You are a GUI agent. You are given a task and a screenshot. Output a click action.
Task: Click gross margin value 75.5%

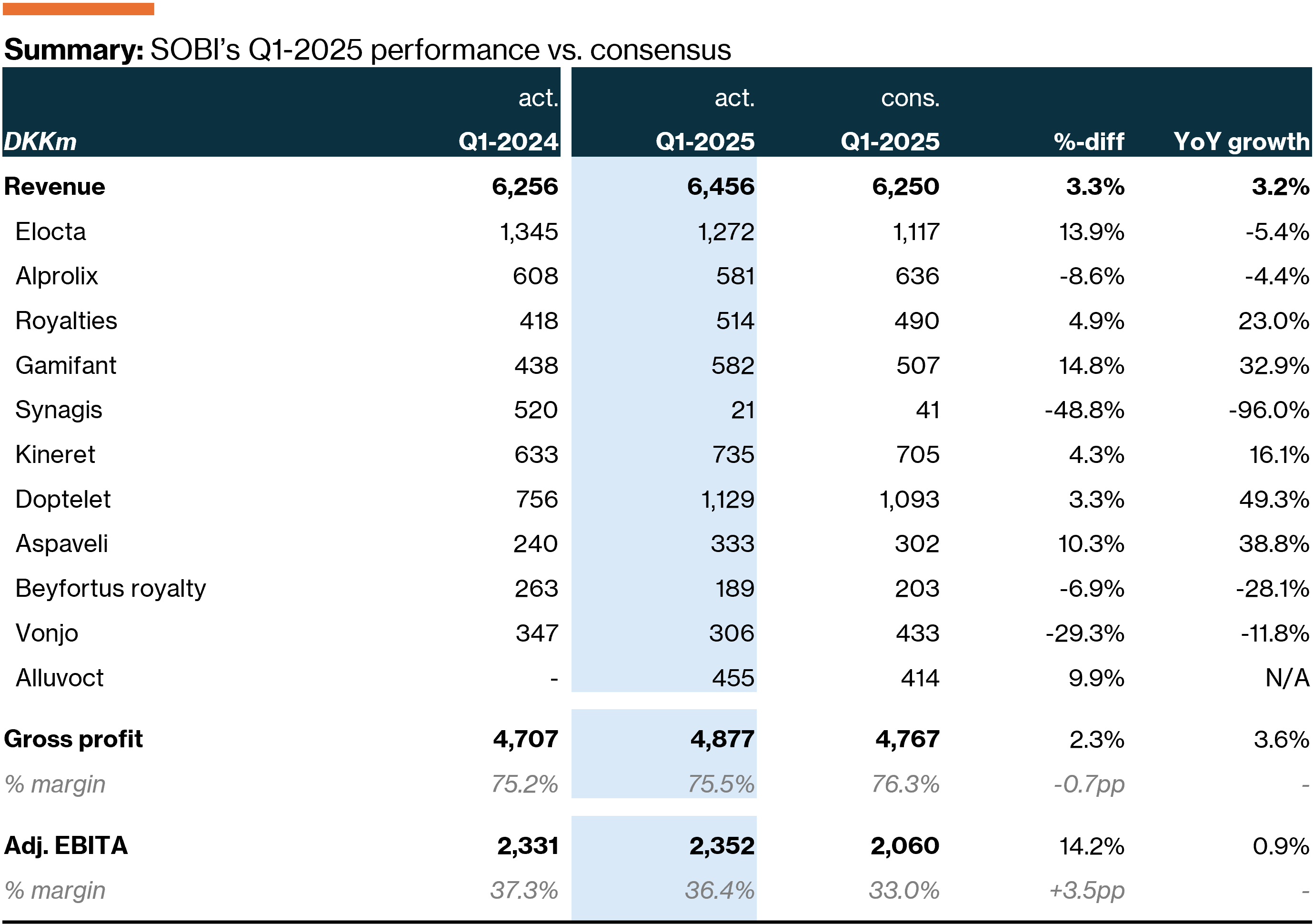click(721, 784)
